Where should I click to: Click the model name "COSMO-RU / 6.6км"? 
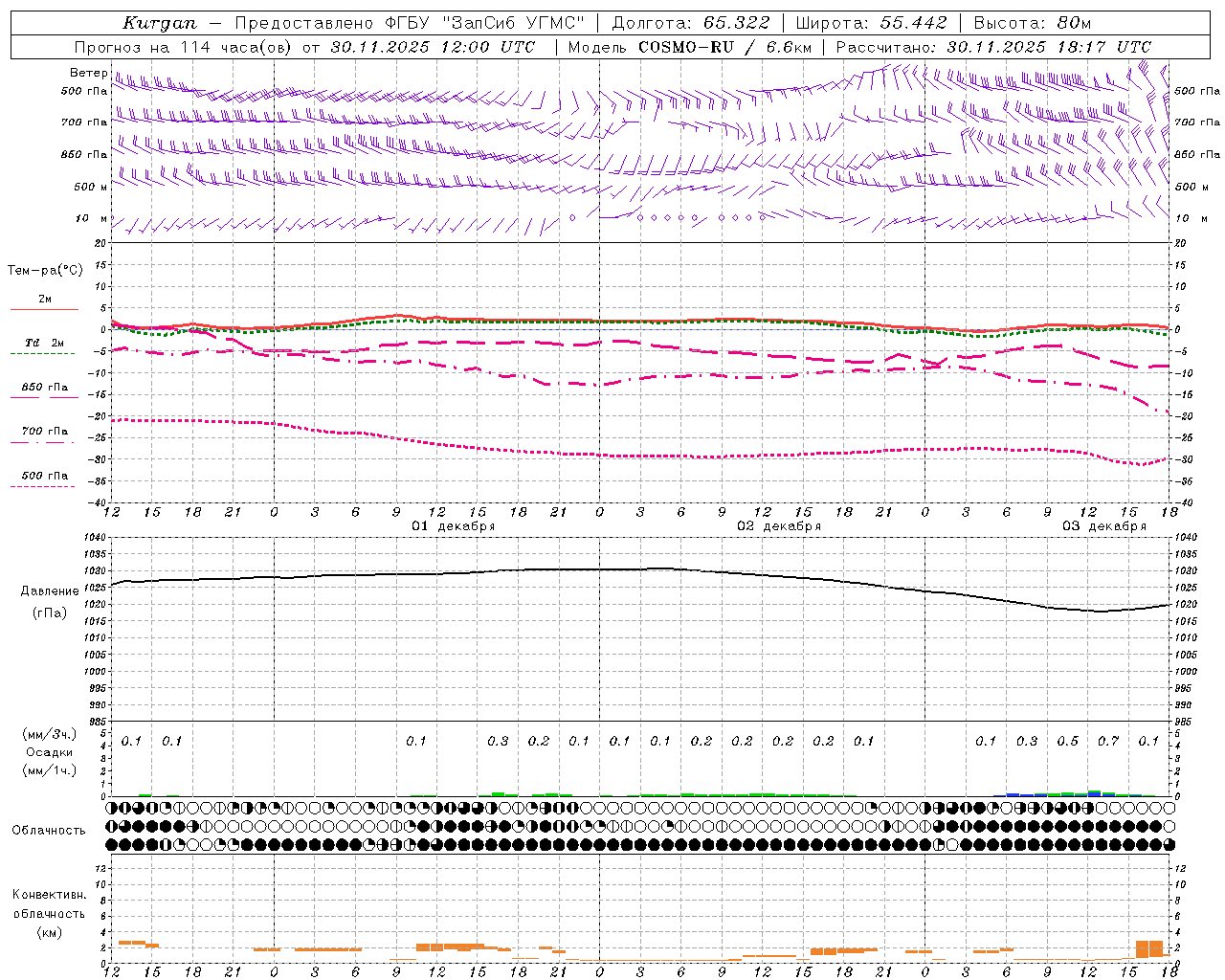(725, 47)
